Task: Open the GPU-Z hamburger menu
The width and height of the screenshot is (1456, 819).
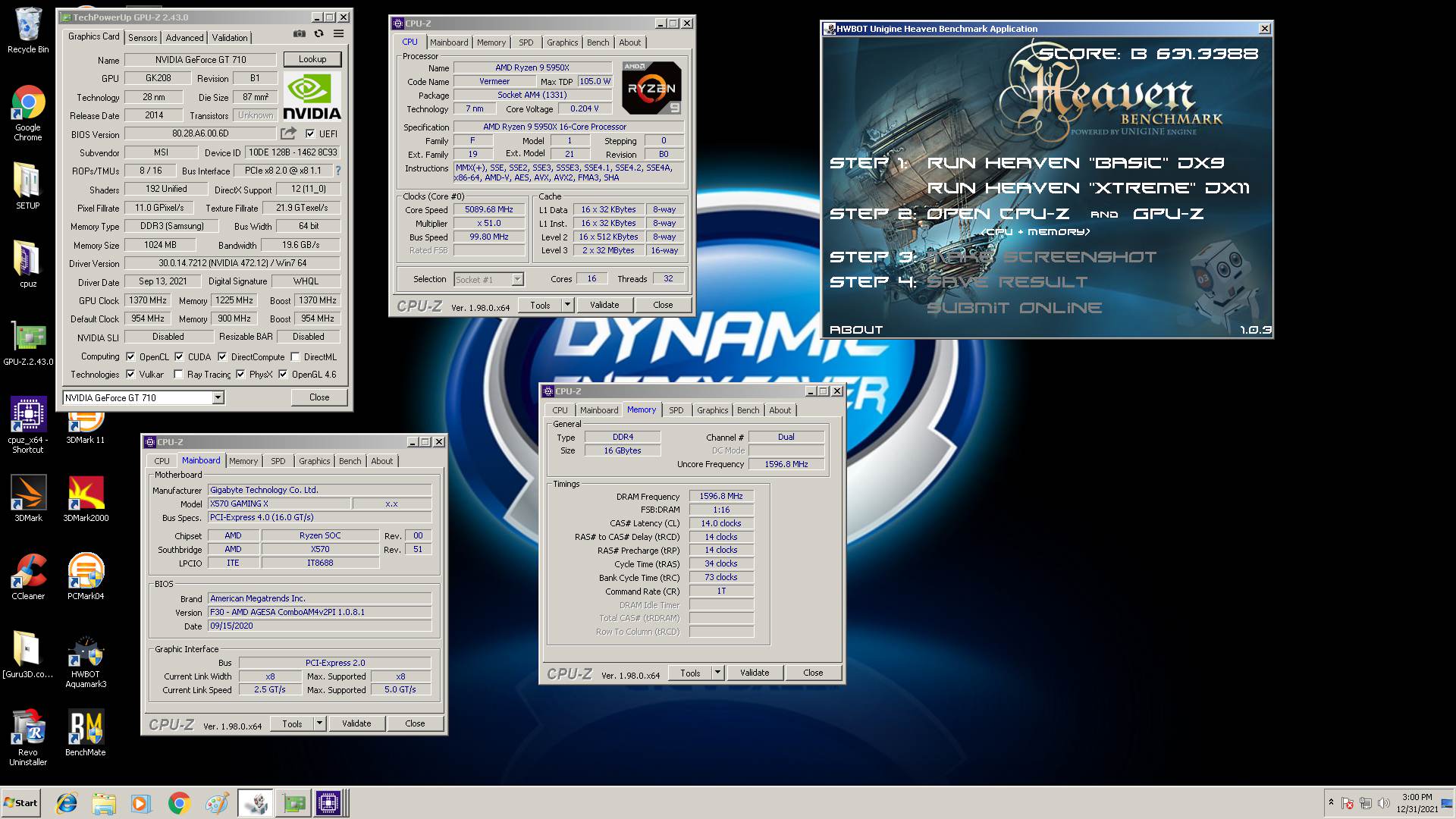Action: coord(338,34)
